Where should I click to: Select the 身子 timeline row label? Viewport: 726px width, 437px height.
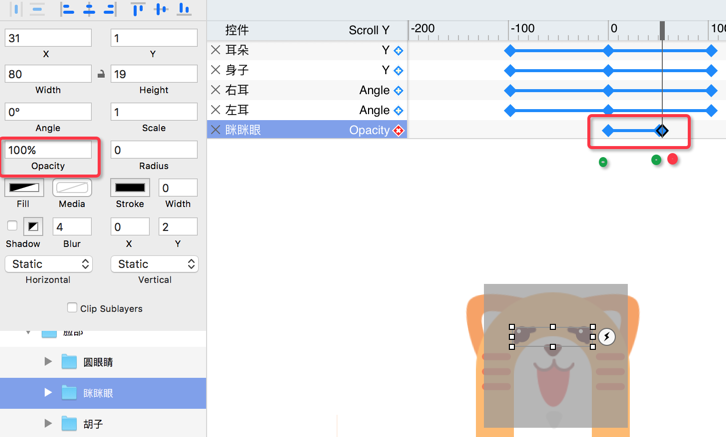point(237,70)
